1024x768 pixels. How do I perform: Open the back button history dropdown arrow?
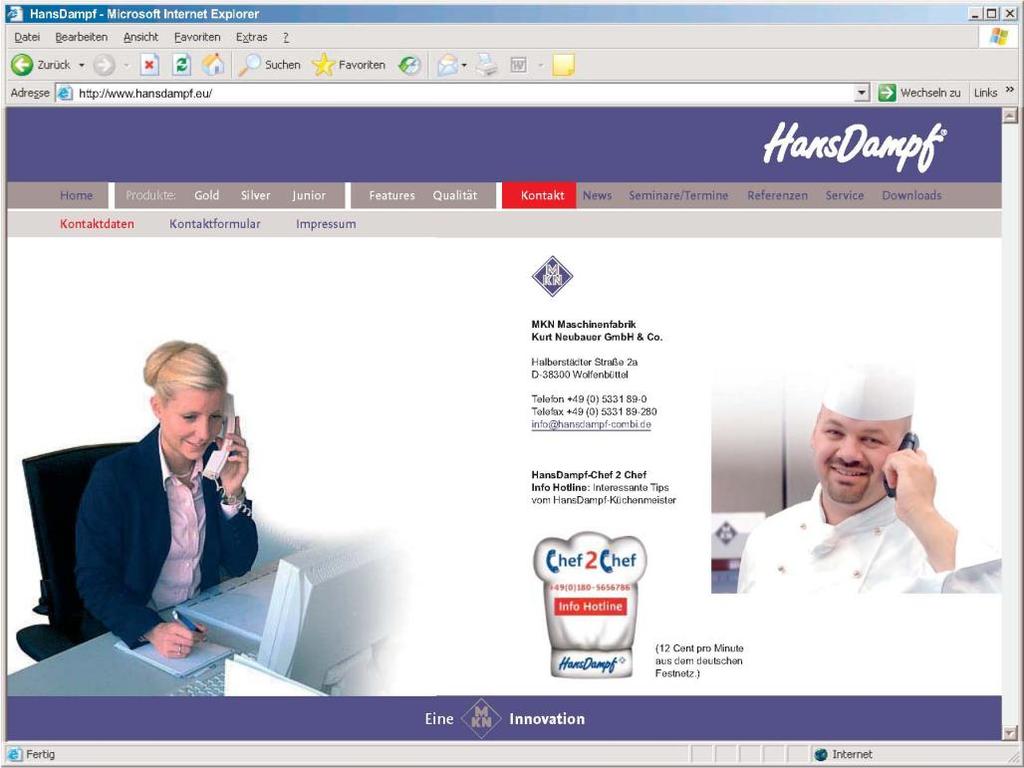click(82, 65)
